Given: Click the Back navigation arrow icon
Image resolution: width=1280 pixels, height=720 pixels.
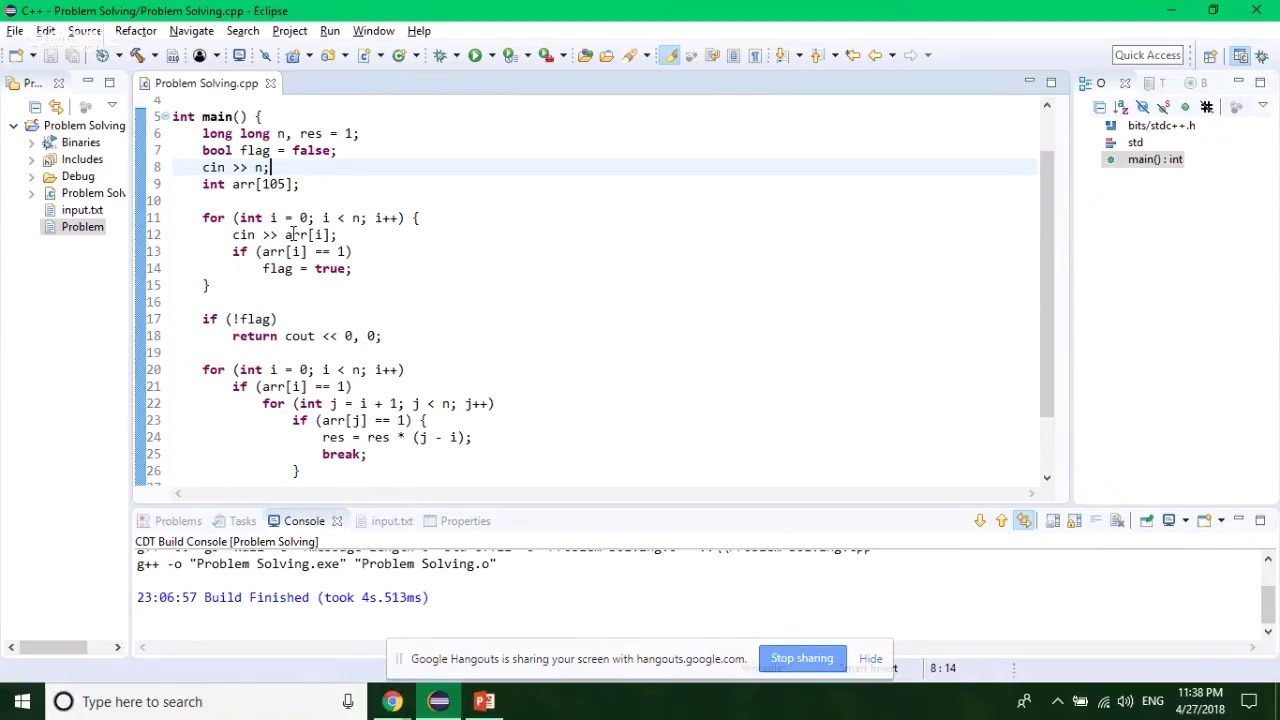Looking at the screenshot, I should pyautogui.click(x=875, y=55).
